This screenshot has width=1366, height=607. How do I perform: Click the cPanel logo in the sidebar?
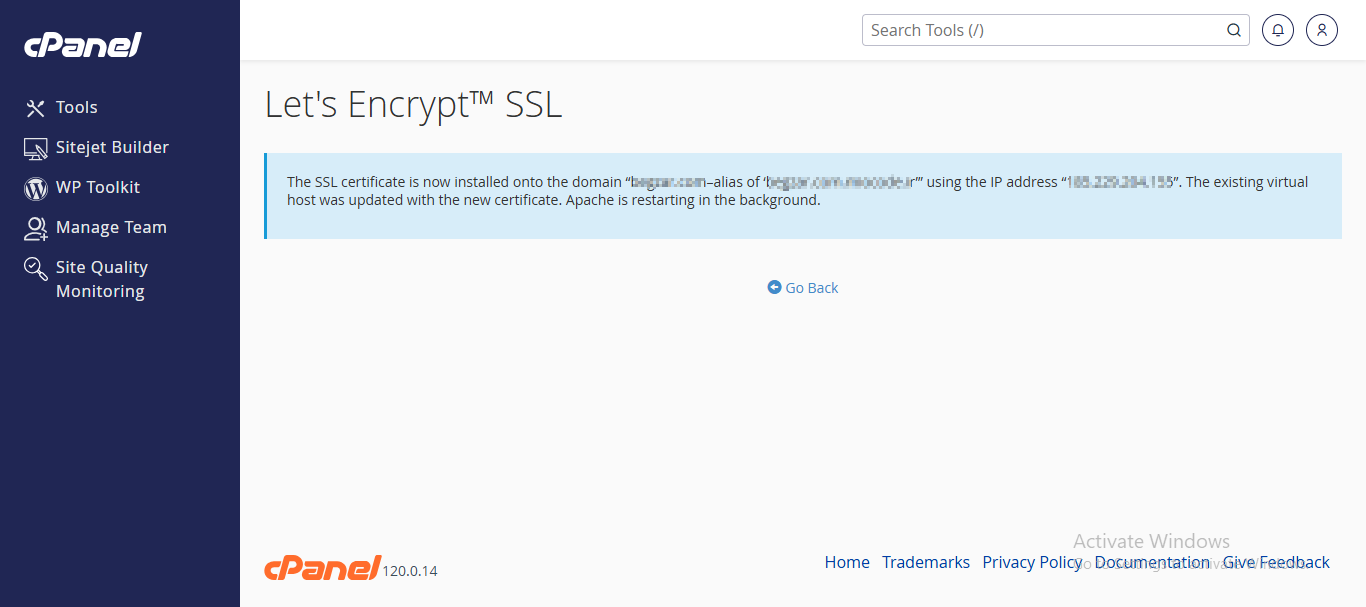click(x=83, y=45)
